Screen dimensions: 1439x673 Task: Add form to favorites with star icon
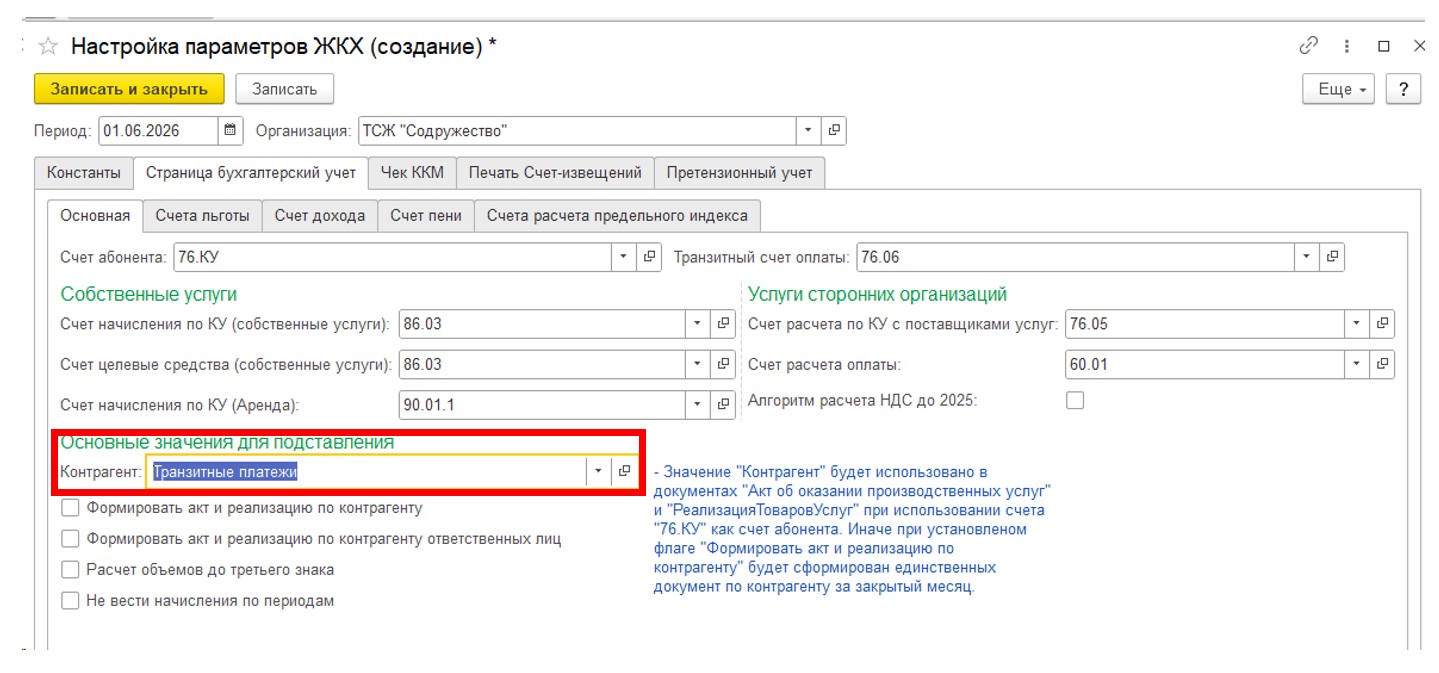[x=47, y=46]
